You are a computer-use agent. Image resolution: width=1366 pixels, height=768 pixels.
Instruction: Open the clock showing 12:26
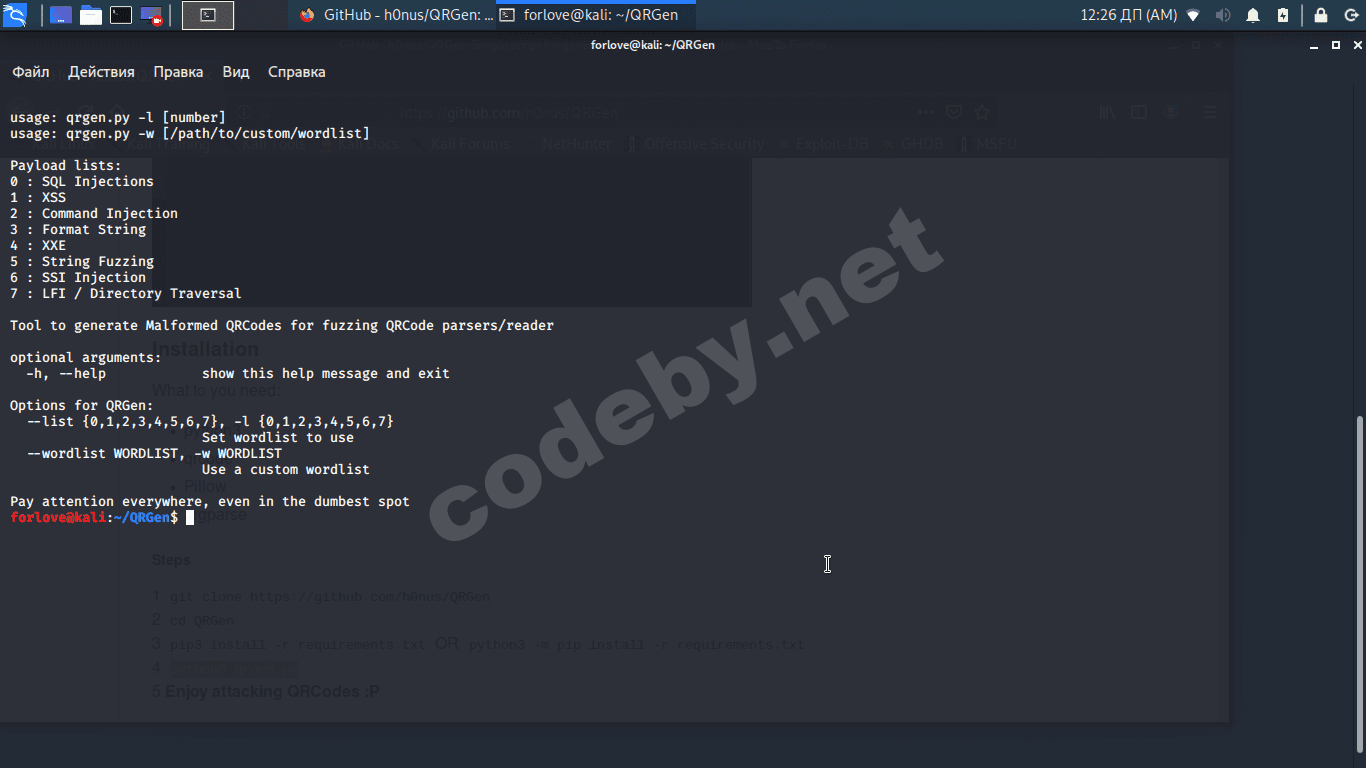tap(1129, 15)
